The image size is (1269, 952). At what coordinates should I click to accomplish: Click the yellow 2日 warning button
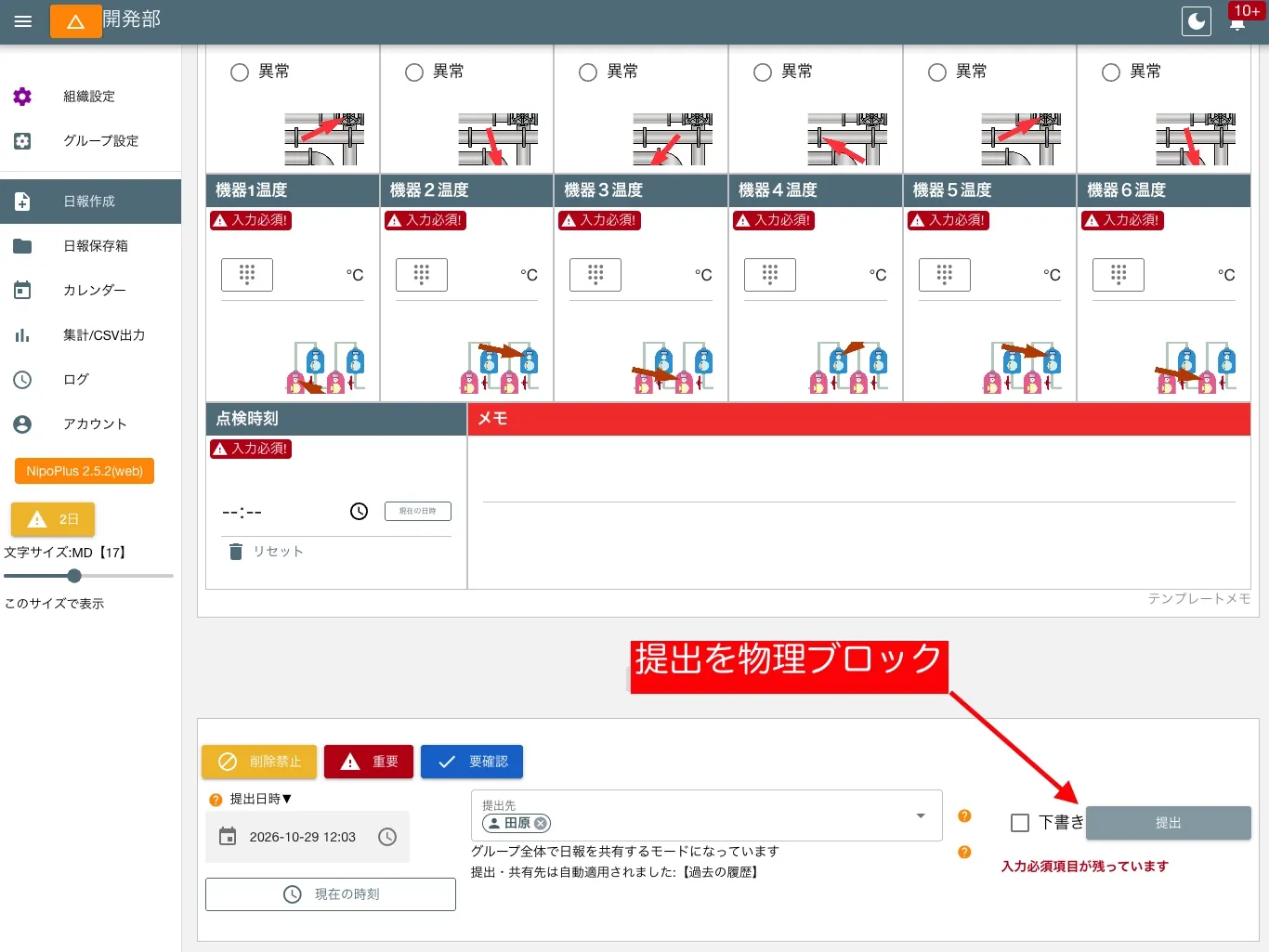pos(53,519)
